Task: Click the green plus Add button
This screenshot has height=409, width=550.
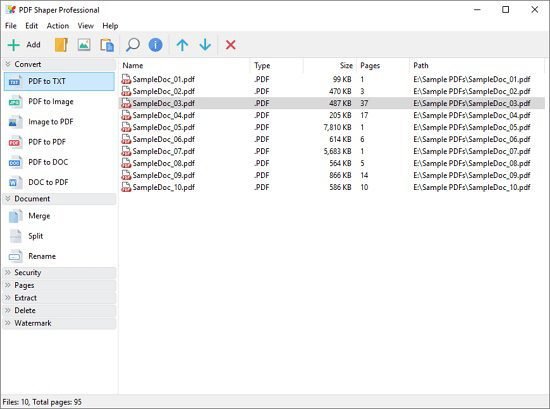Action: pos(24,45)
